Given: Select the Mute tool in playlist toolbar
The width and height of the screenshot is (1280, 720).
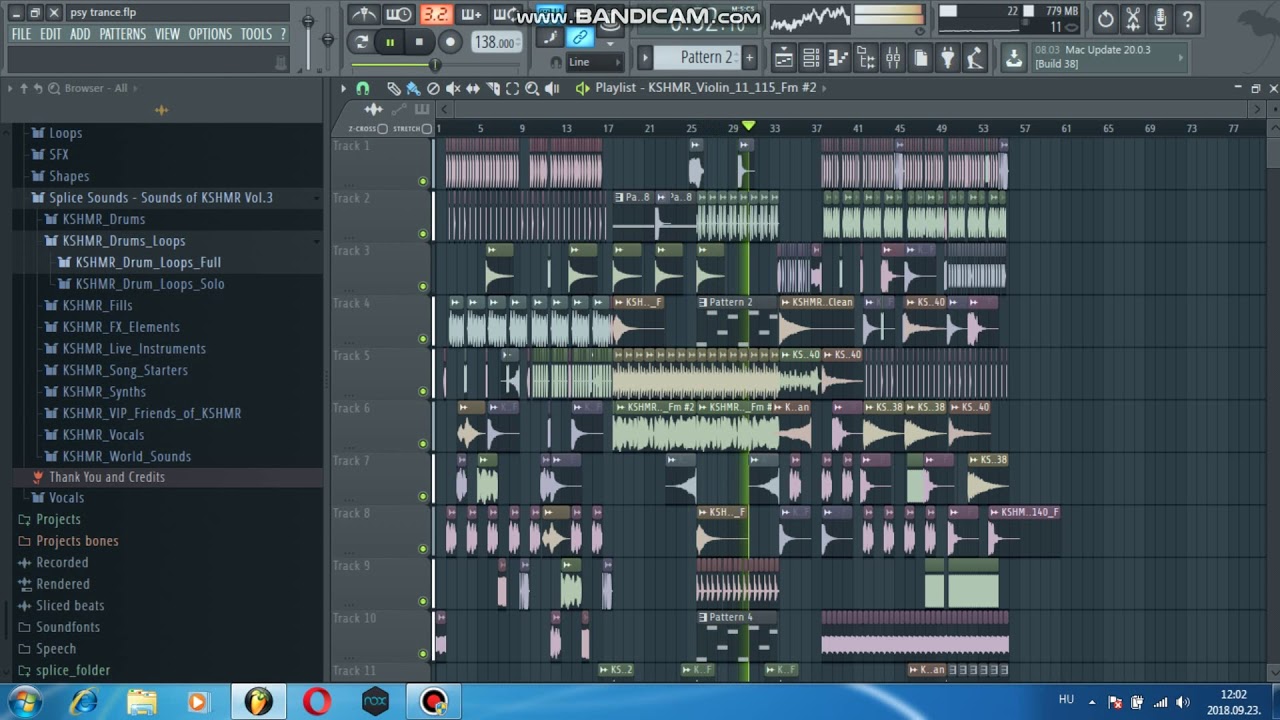Looking at the screenshot, I should (453, 88).
